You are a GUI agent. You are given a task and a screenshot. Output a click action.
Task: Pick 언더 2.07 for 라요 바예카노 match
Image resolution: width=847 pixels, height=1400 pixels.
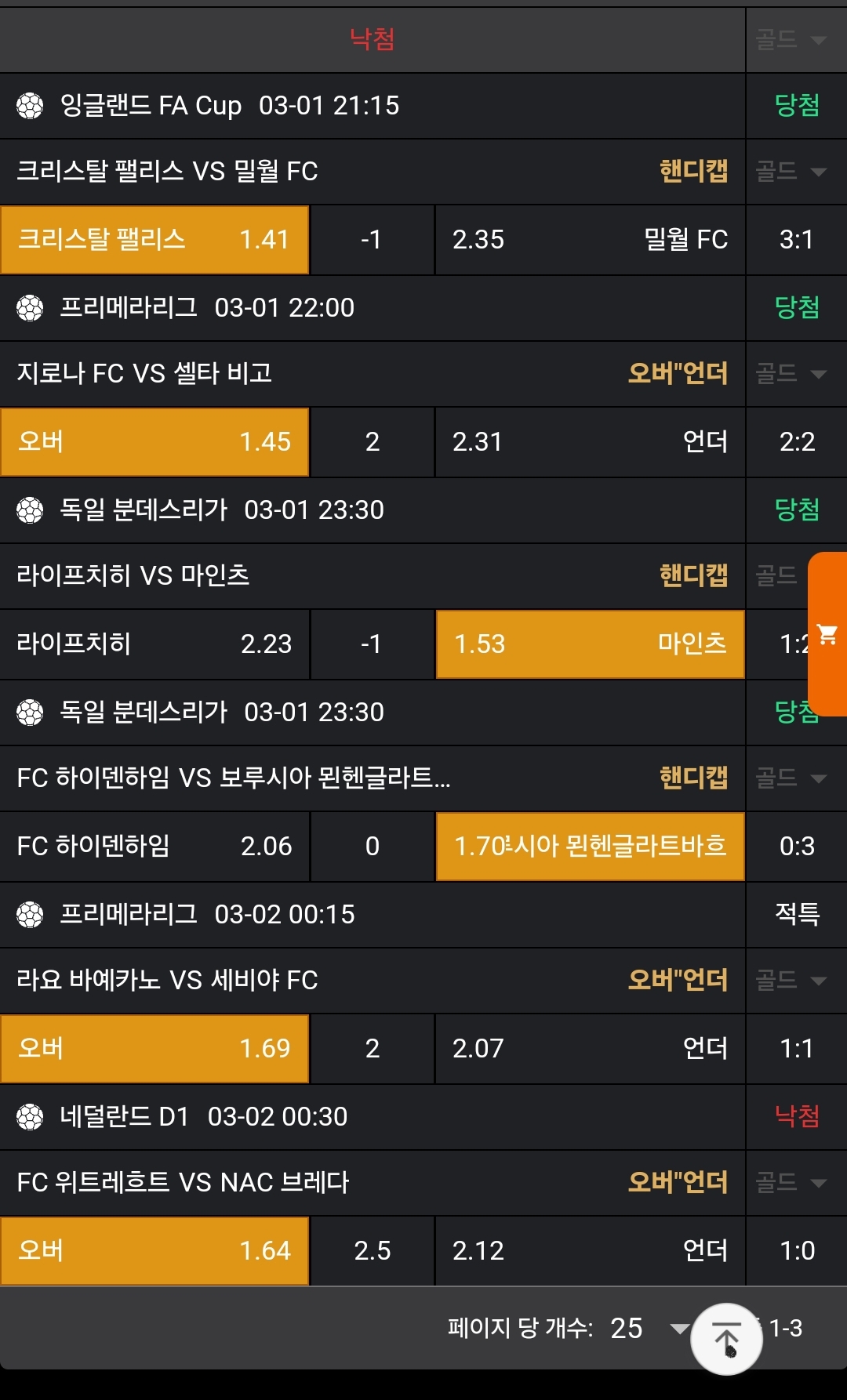590,1049
